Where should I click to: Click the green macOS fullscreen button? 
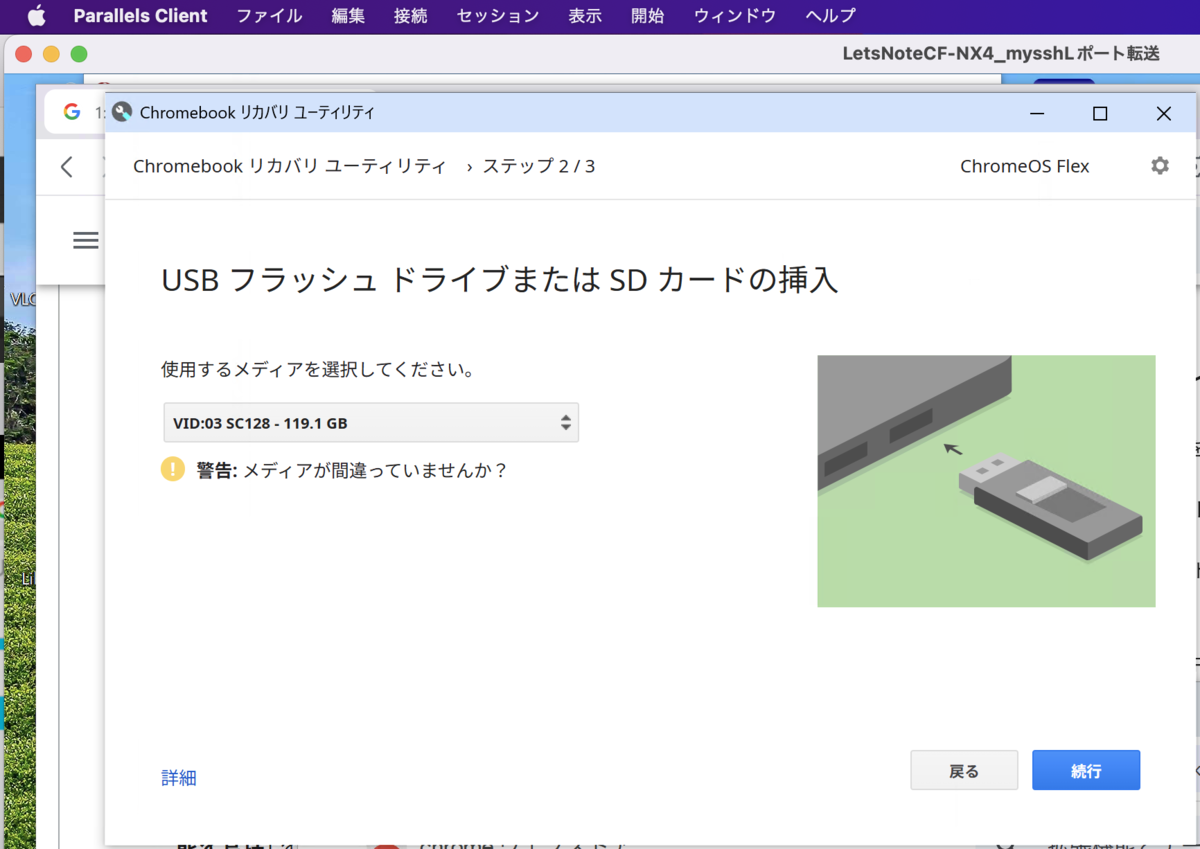[x=79, y=54]
